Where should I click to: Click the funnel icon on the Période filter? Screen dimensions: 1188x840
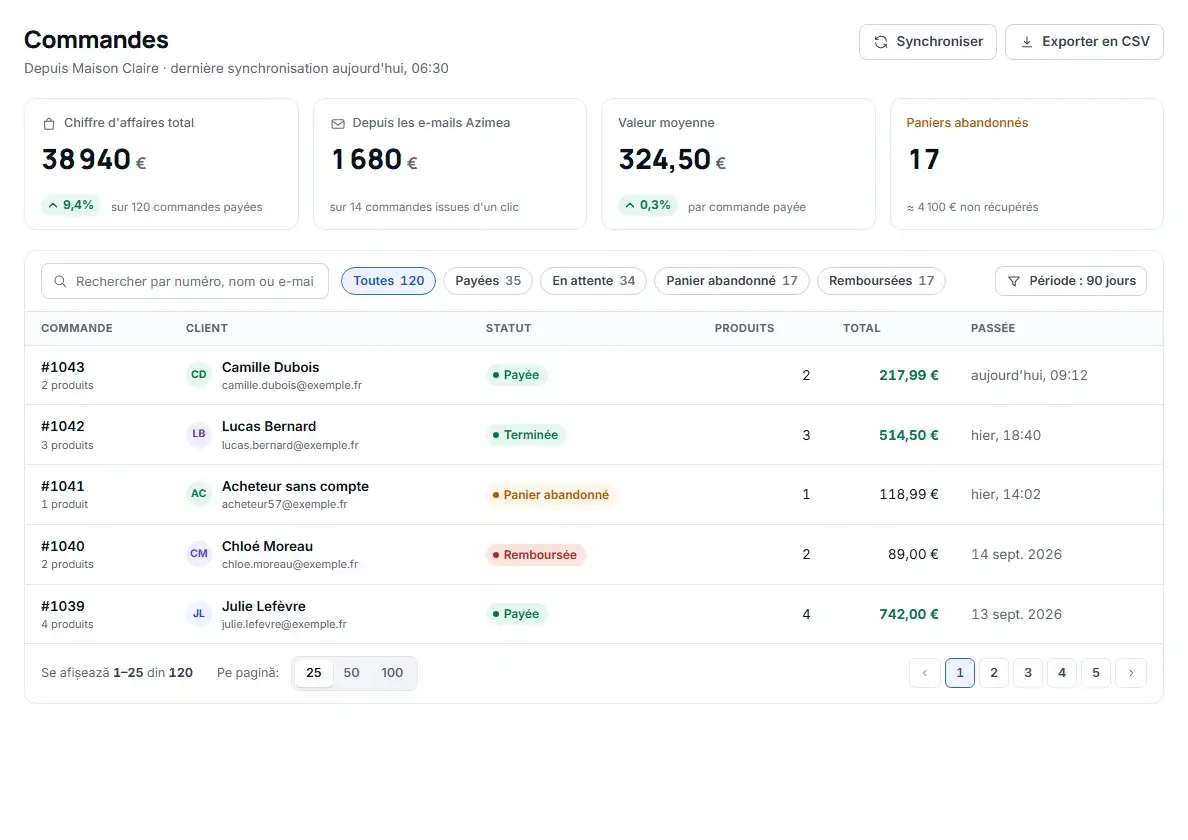point(1014,282)
